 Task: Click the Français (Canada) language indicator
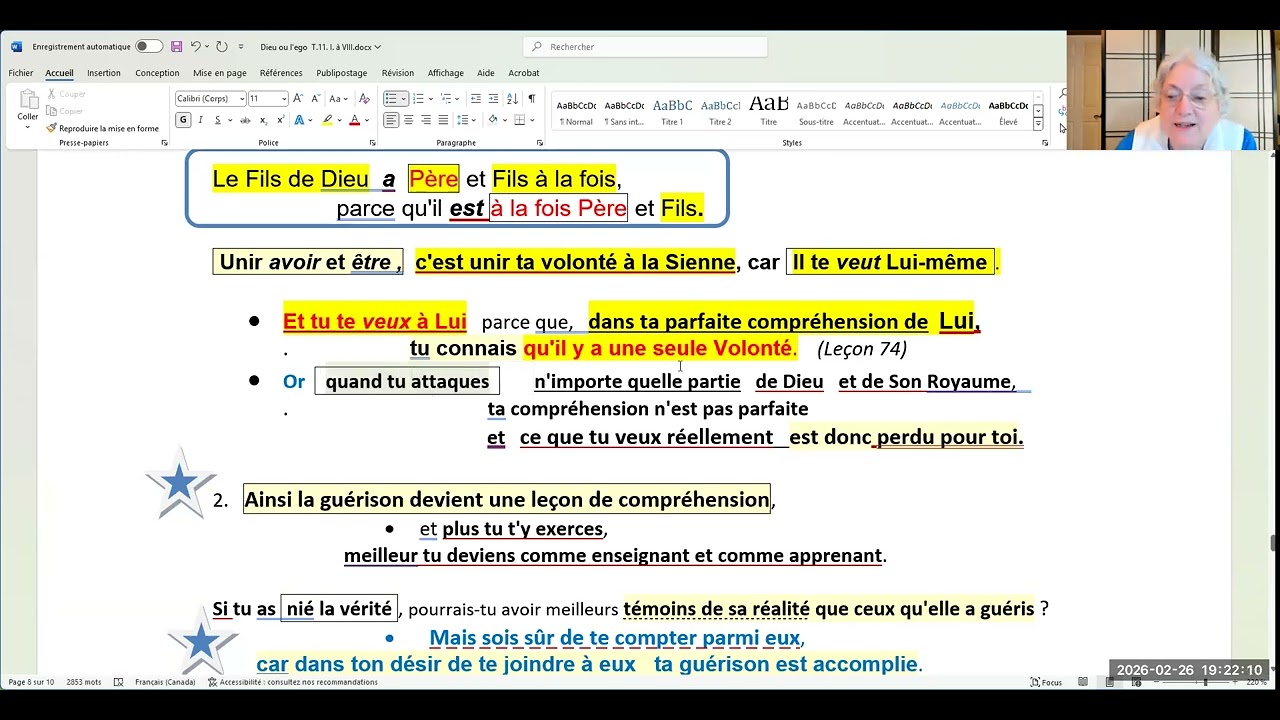(x=165, y=682)
